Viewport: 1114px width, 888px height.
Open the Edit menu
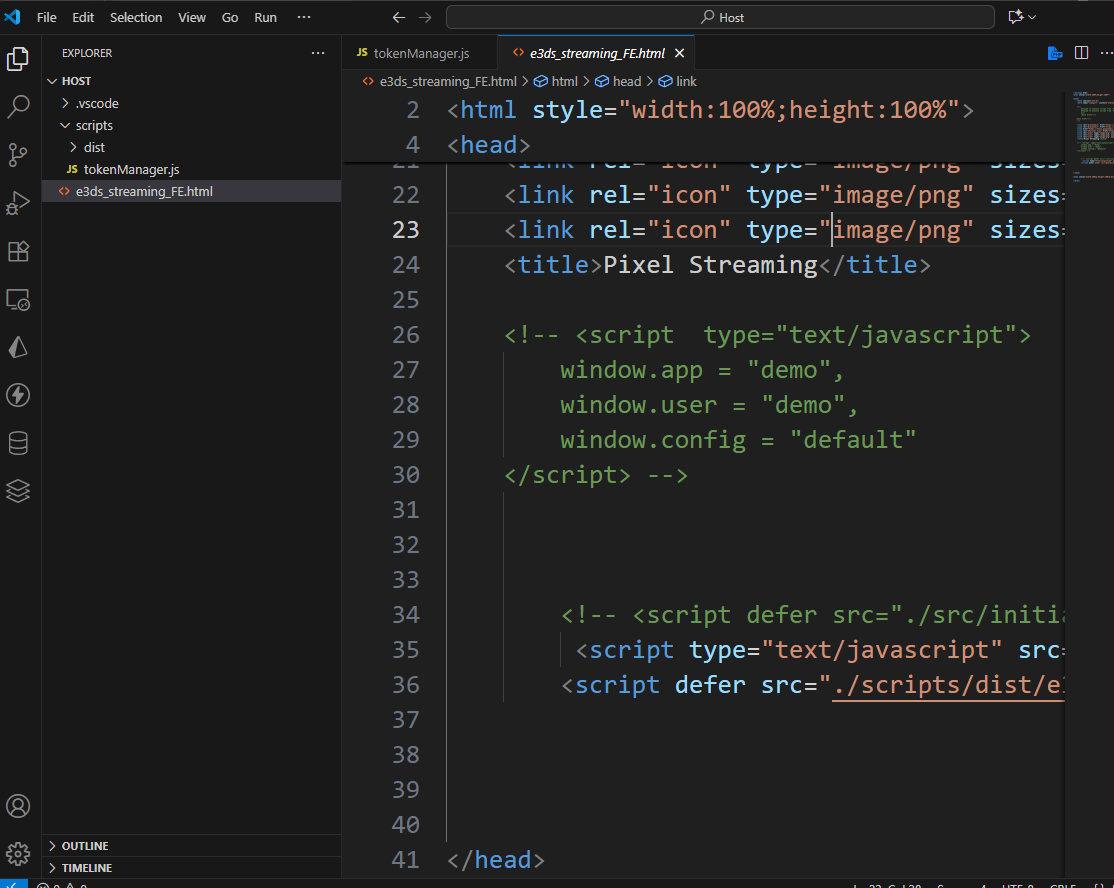[x=83, y=17]
